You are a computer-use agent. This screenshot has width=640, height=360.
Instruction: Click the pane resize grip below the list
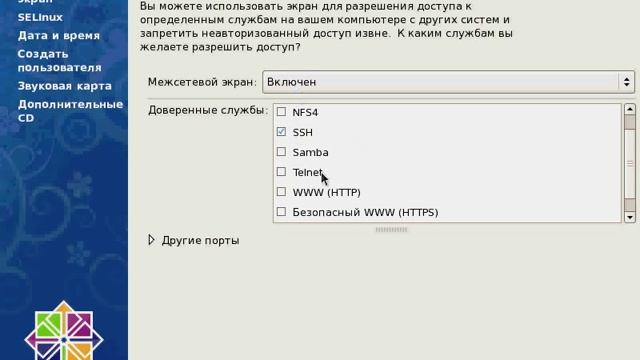click(391, 230)
